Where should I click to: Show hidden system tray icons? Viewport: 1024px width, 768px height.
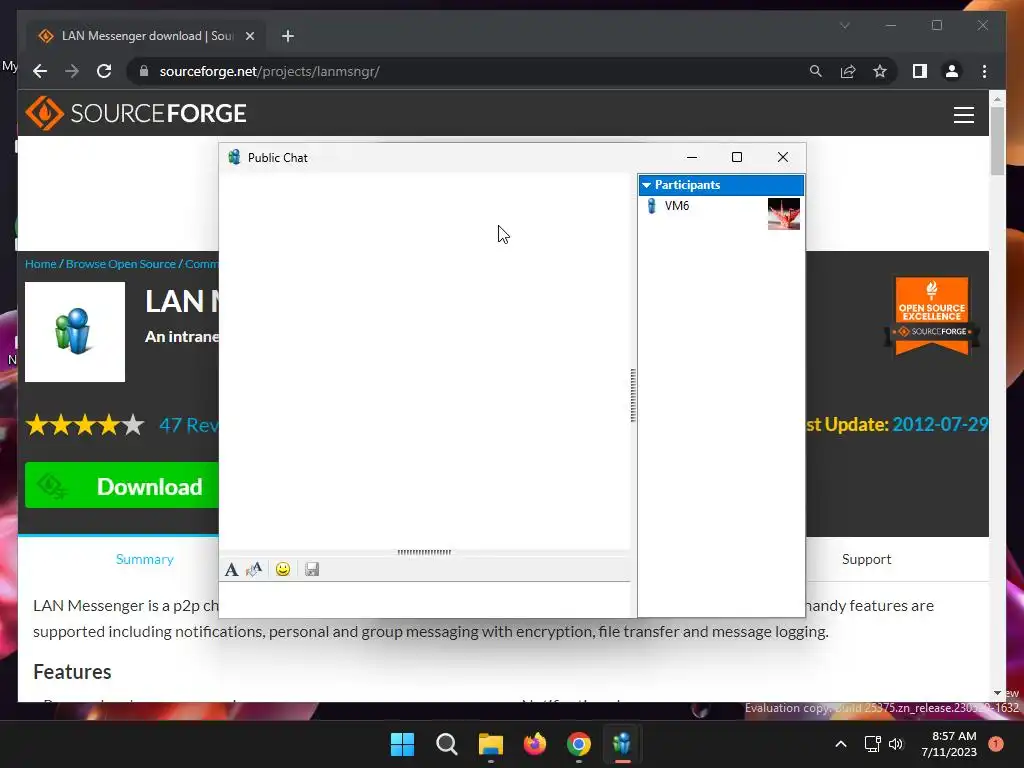click(841, 744)
